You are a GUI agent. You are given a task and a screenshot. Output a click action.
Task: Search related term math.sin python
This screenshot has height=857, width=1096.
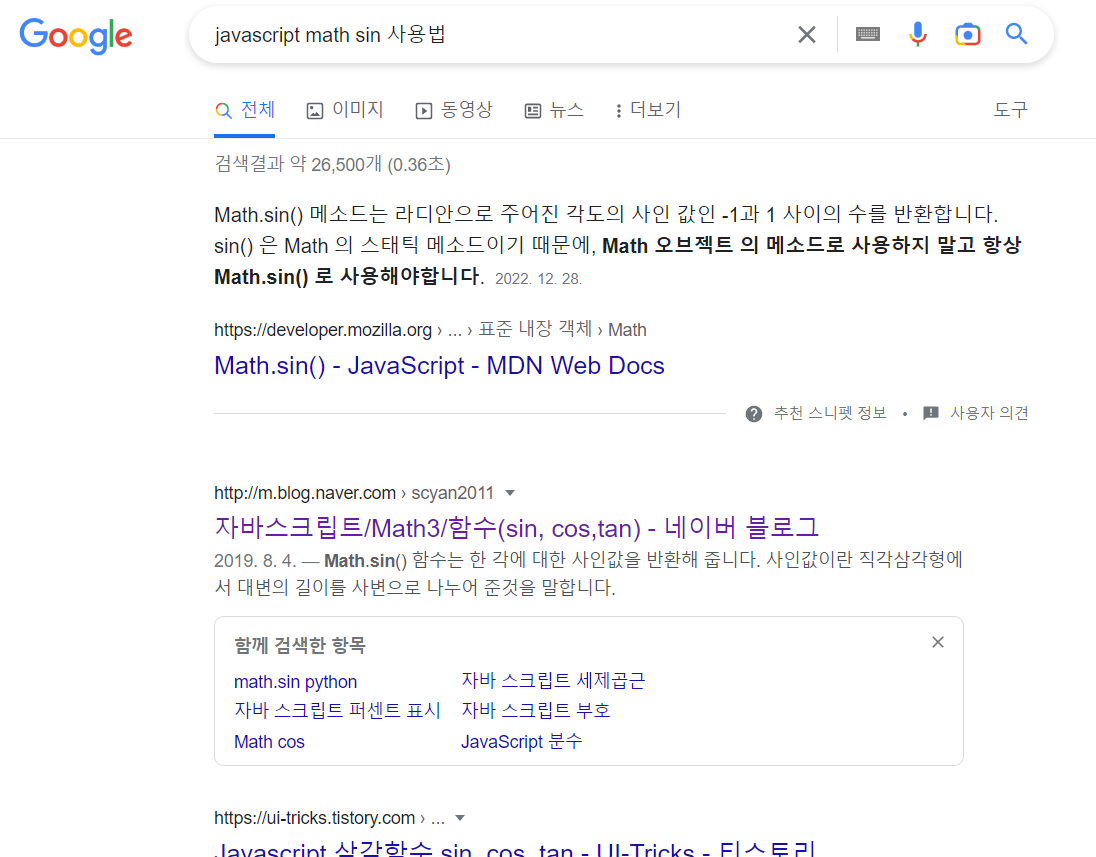[x=295, y=682]
